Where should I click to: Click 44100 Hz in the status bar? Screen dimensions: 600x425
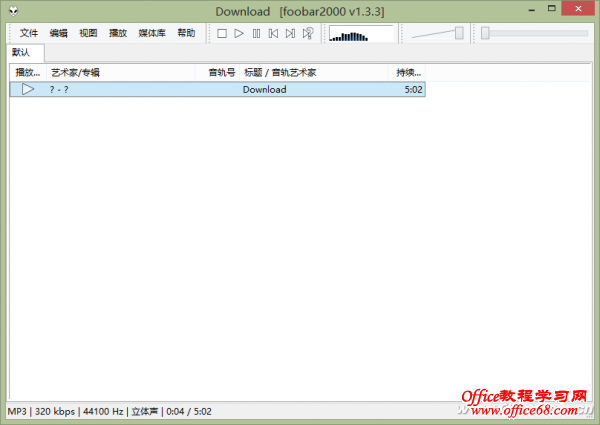pos(103,412)
